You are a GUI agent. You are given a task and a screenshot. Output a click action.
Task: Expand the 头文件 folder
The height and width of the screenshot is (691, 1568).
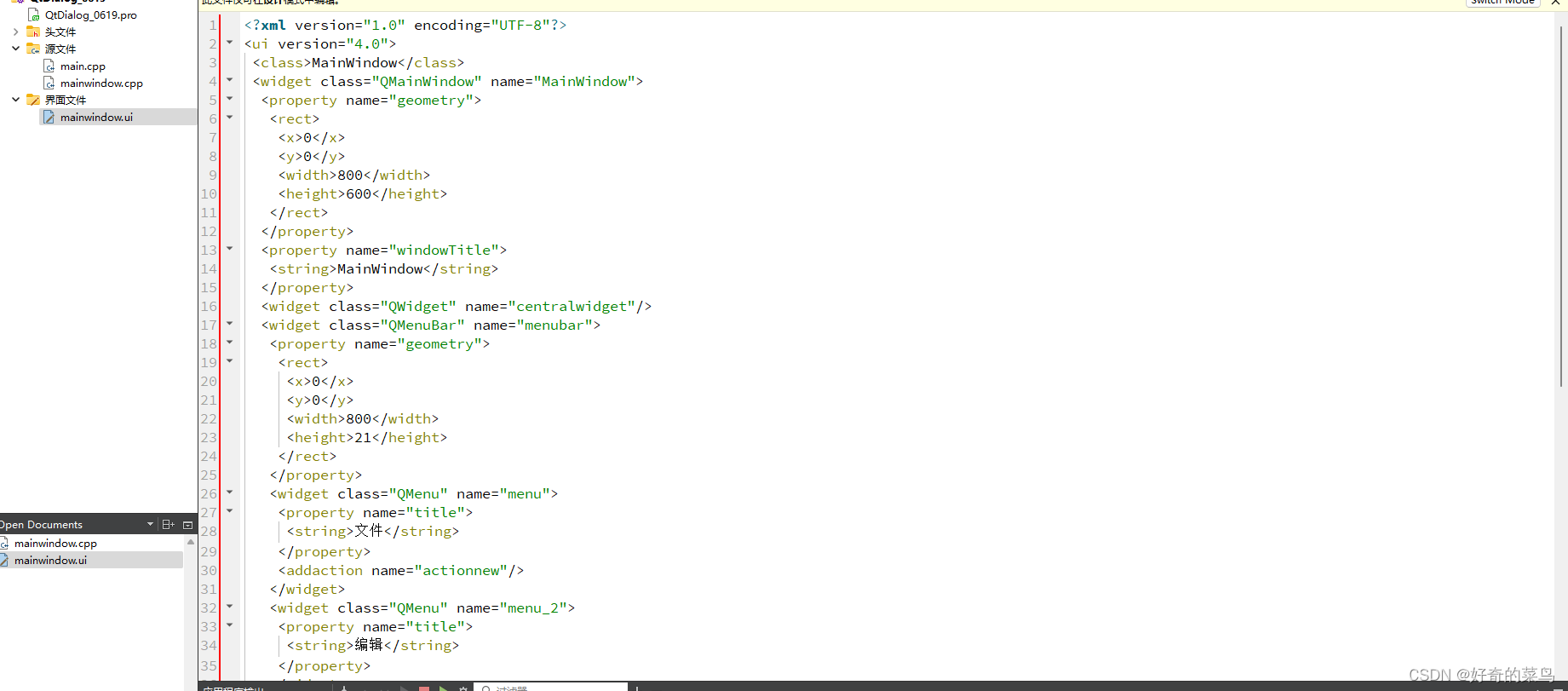[15, 32]
